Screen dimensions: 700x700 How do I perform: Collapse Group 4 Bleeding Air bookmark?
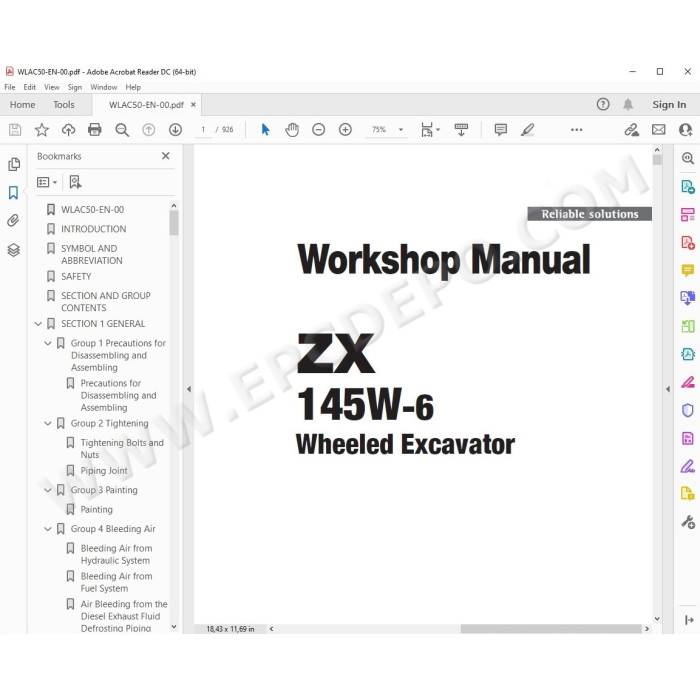click(48, 529)
